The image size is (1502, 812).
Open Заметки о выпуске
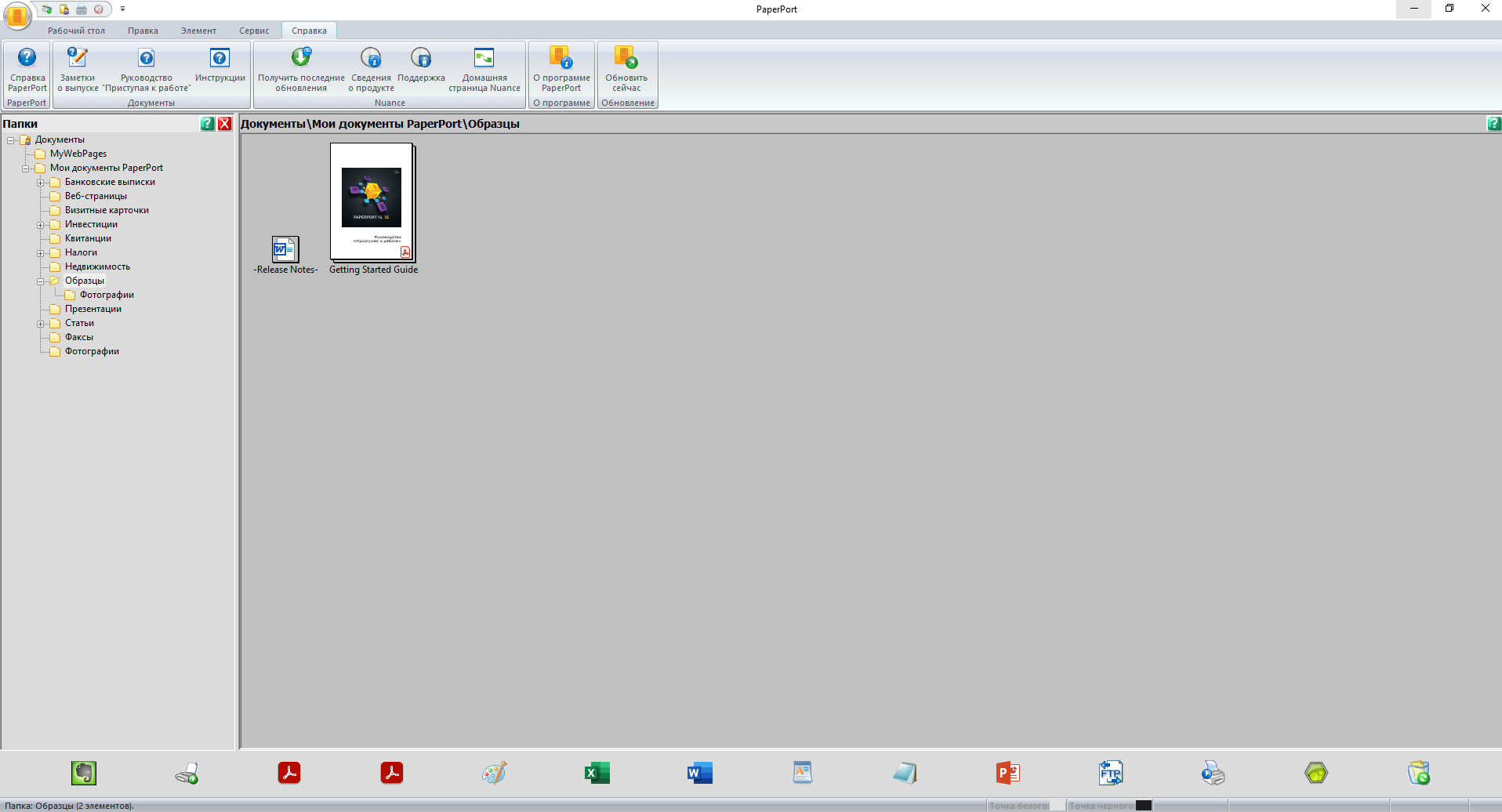point(78,70)
